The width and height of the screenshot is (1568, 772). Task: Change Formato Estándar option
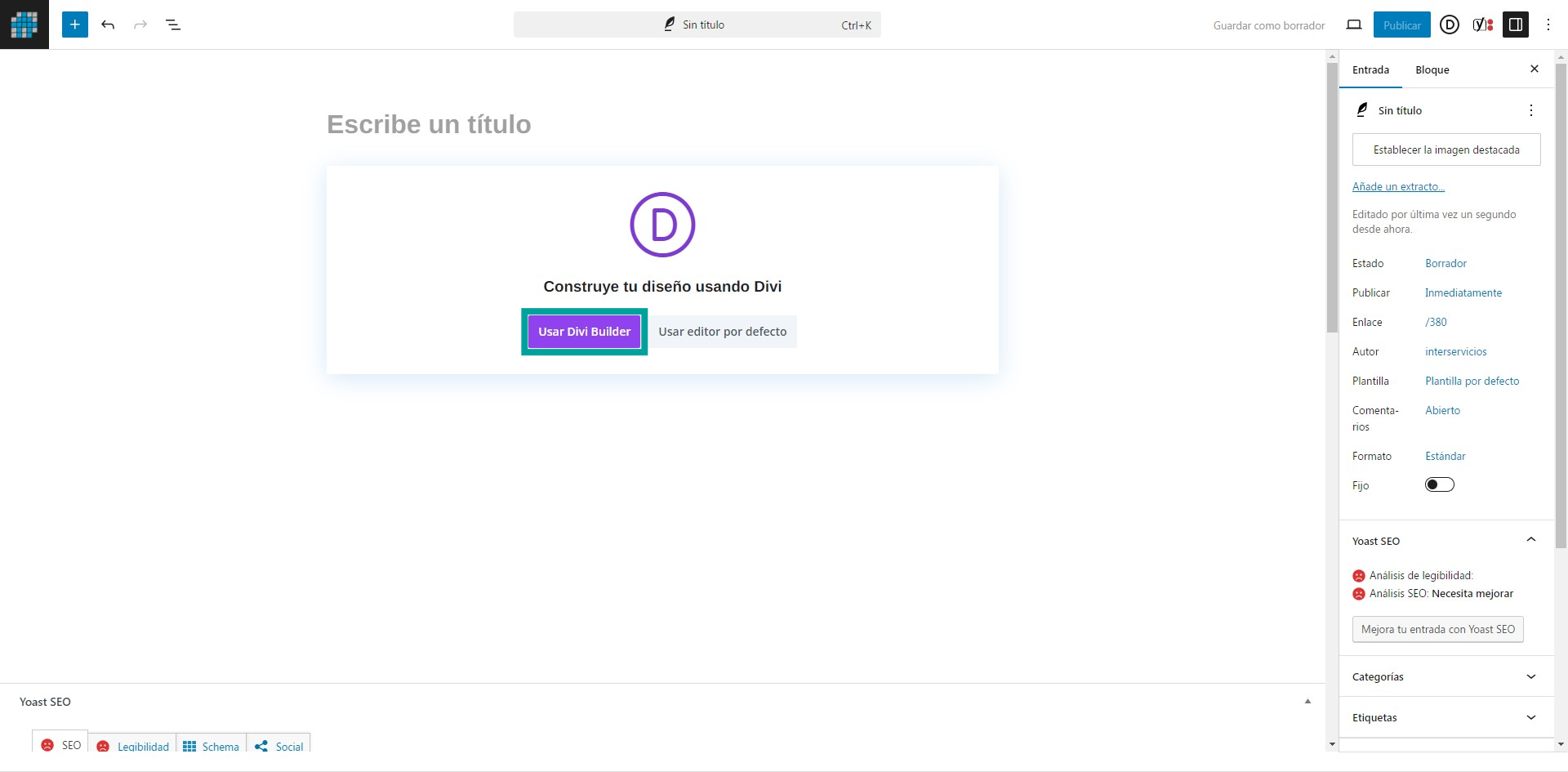[x=1445, y=456]
